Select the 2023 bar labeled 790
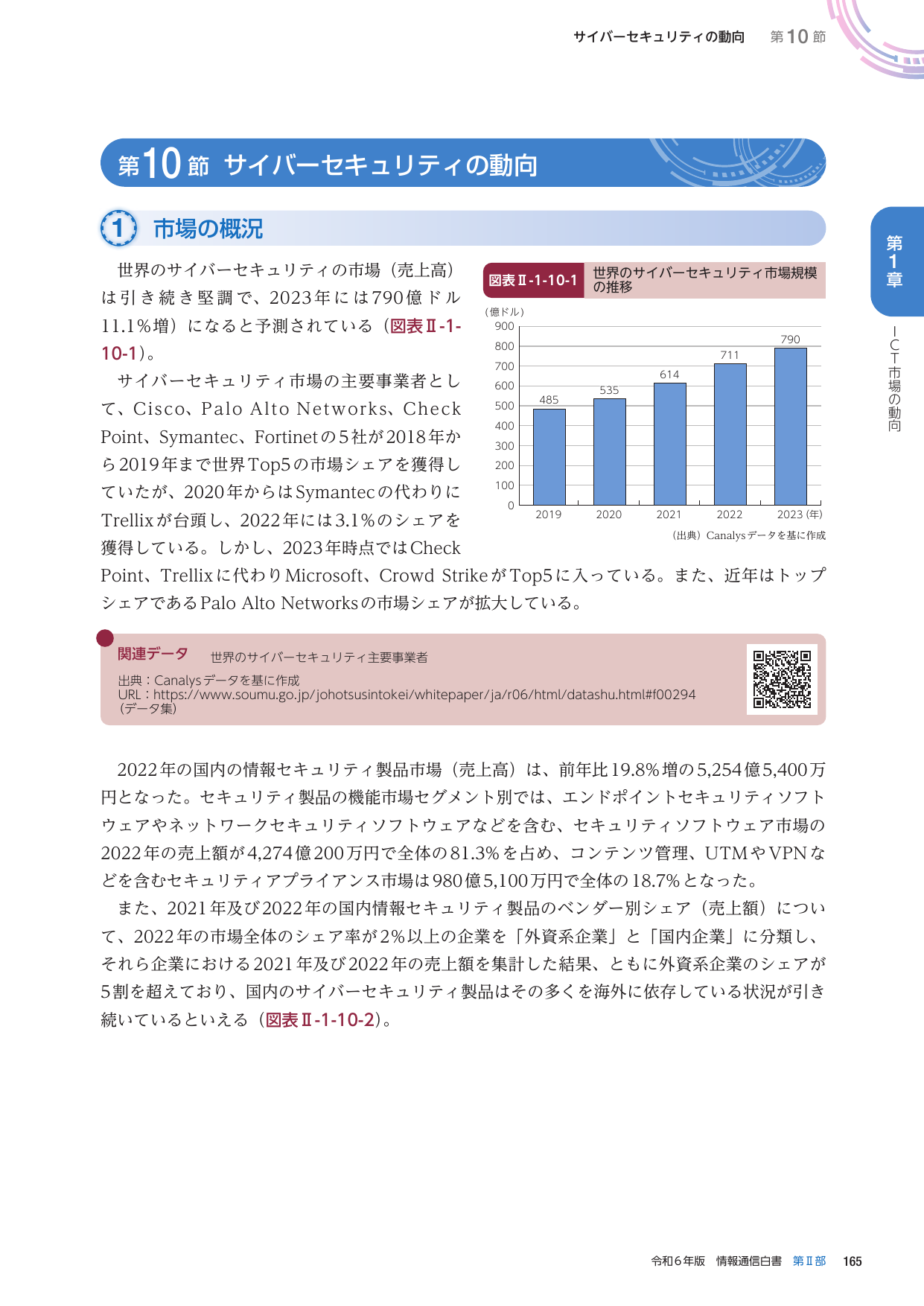 pyautogui.click(x=790, y=427)
